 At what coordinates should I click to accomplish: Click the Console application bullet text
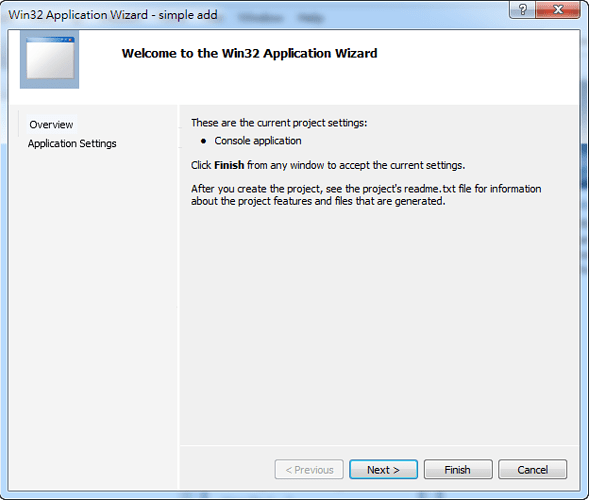[x=258, y=141]
